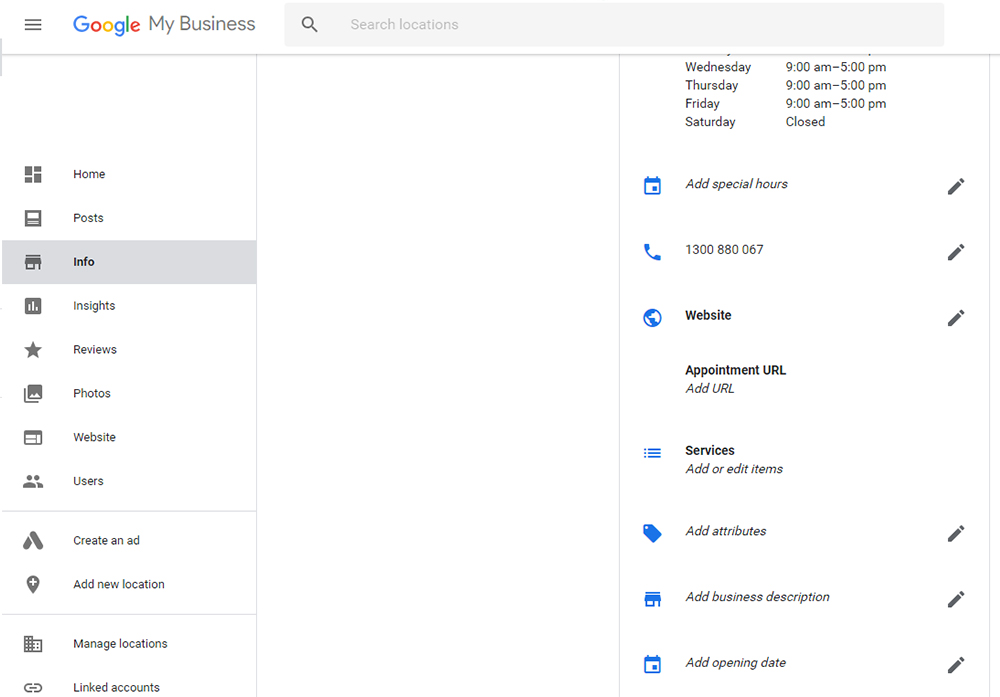Viewport: 1000px width, 697px height.
Task: Click the Create an ad icon
Action: [33, 541]
